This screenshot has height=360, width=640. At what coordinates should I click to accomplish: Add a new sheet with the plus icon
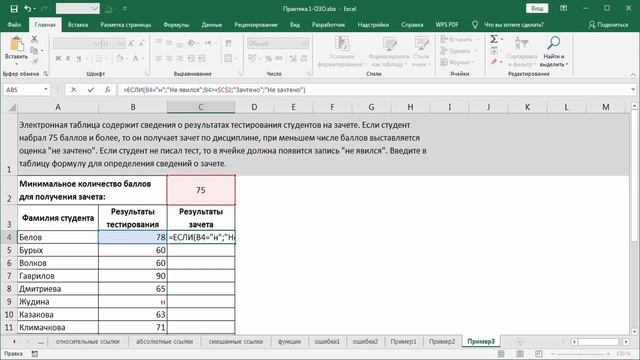coord(519,341)
